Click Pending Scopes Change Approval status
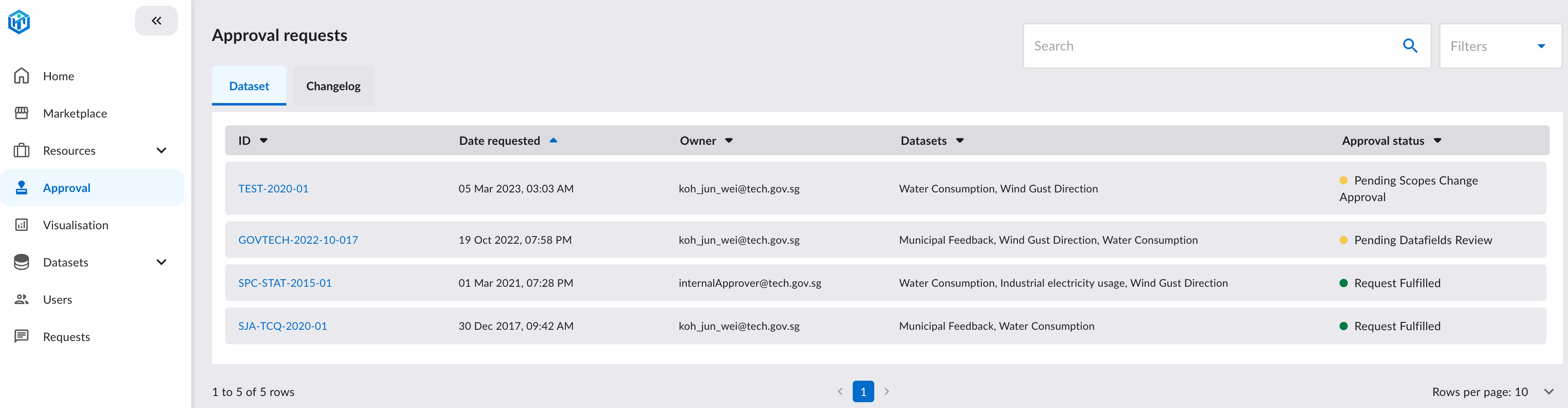The image size is (1568, 408). tap(1409, 189)
